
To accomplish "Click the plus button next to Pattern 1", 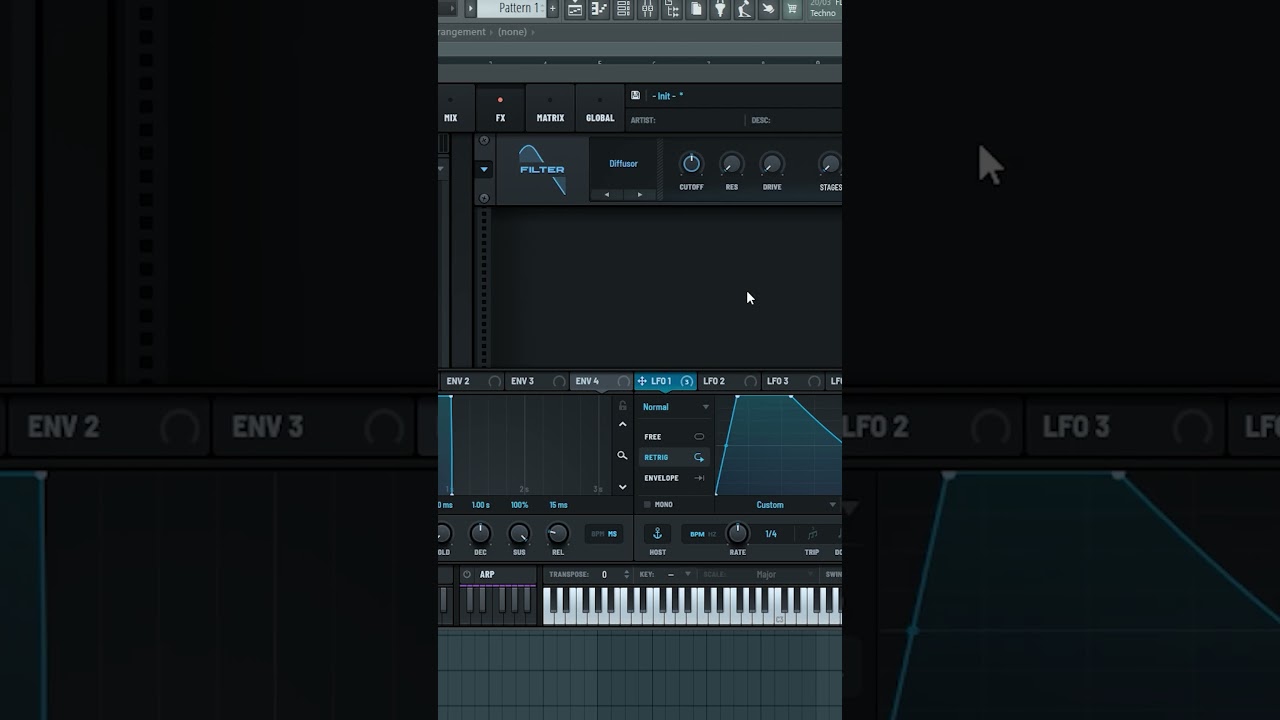I will (x=552, y=9).
